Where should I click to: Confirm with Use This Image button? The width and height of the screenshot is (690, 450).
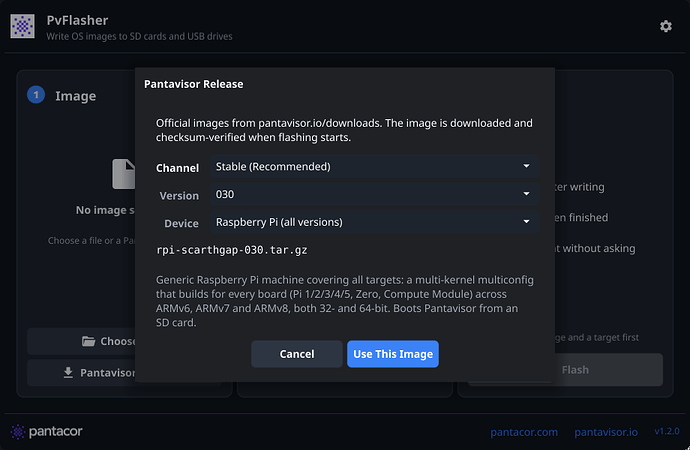pyautogui.click(x=393, y=354)
